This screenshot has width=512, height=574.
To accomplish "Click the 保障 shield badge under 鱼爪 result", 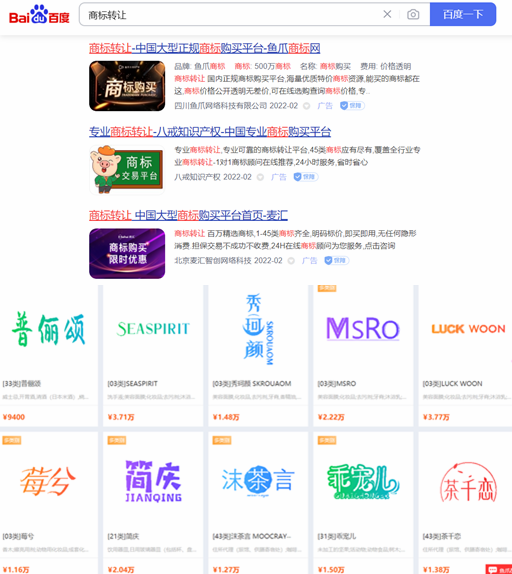I will pyautogui.click(x=352, y=106).
